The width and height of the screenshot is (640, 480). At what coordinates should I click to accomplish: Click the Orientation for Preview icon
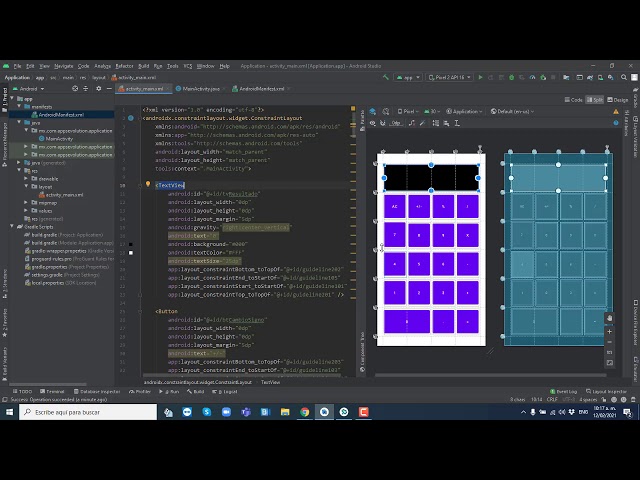pyautogui.click(x=386, y=111)
